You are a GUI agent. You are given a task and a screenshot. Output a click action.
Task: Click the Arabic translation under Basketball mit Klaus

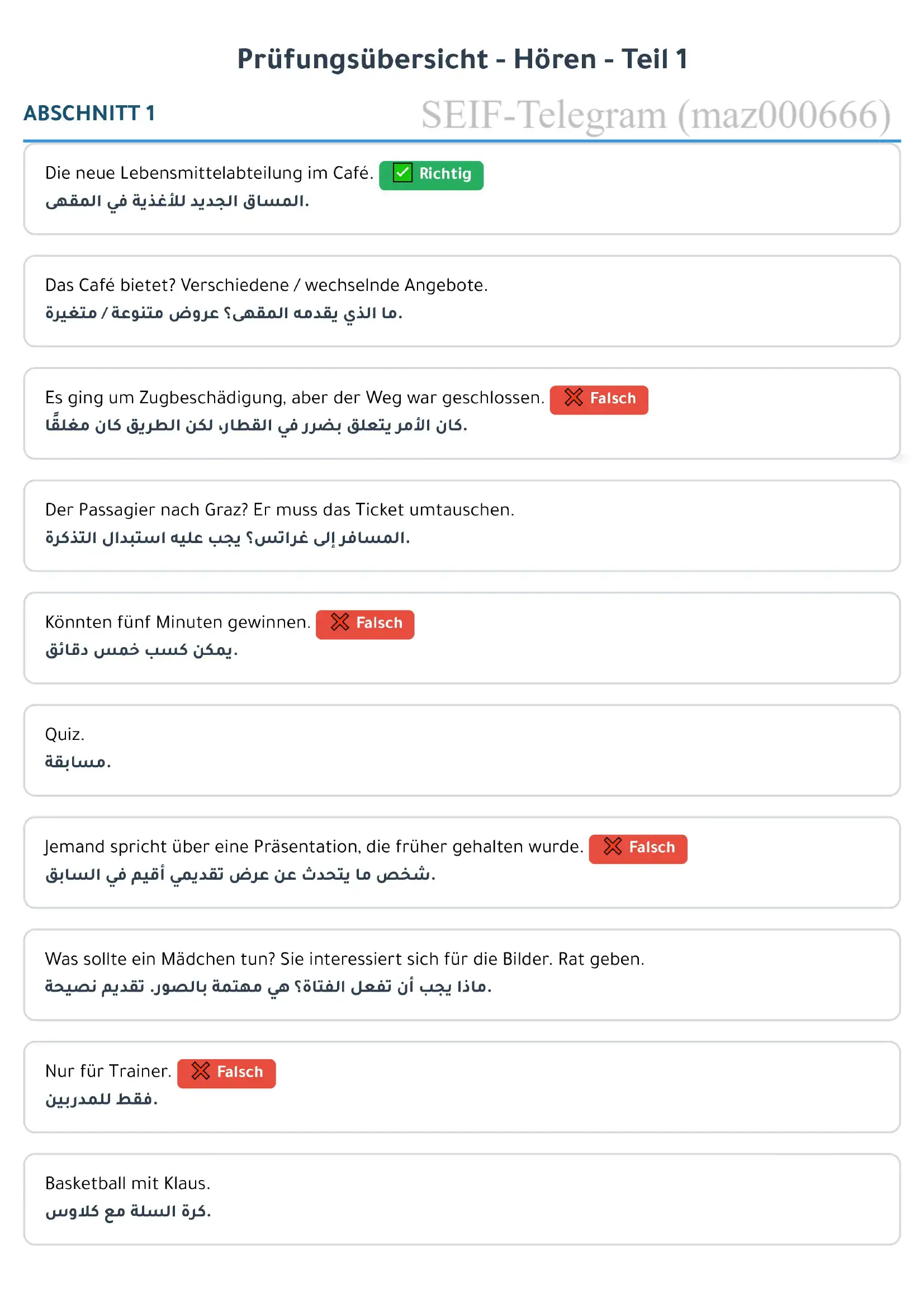pyautogui.click(x=128, y=1211)
